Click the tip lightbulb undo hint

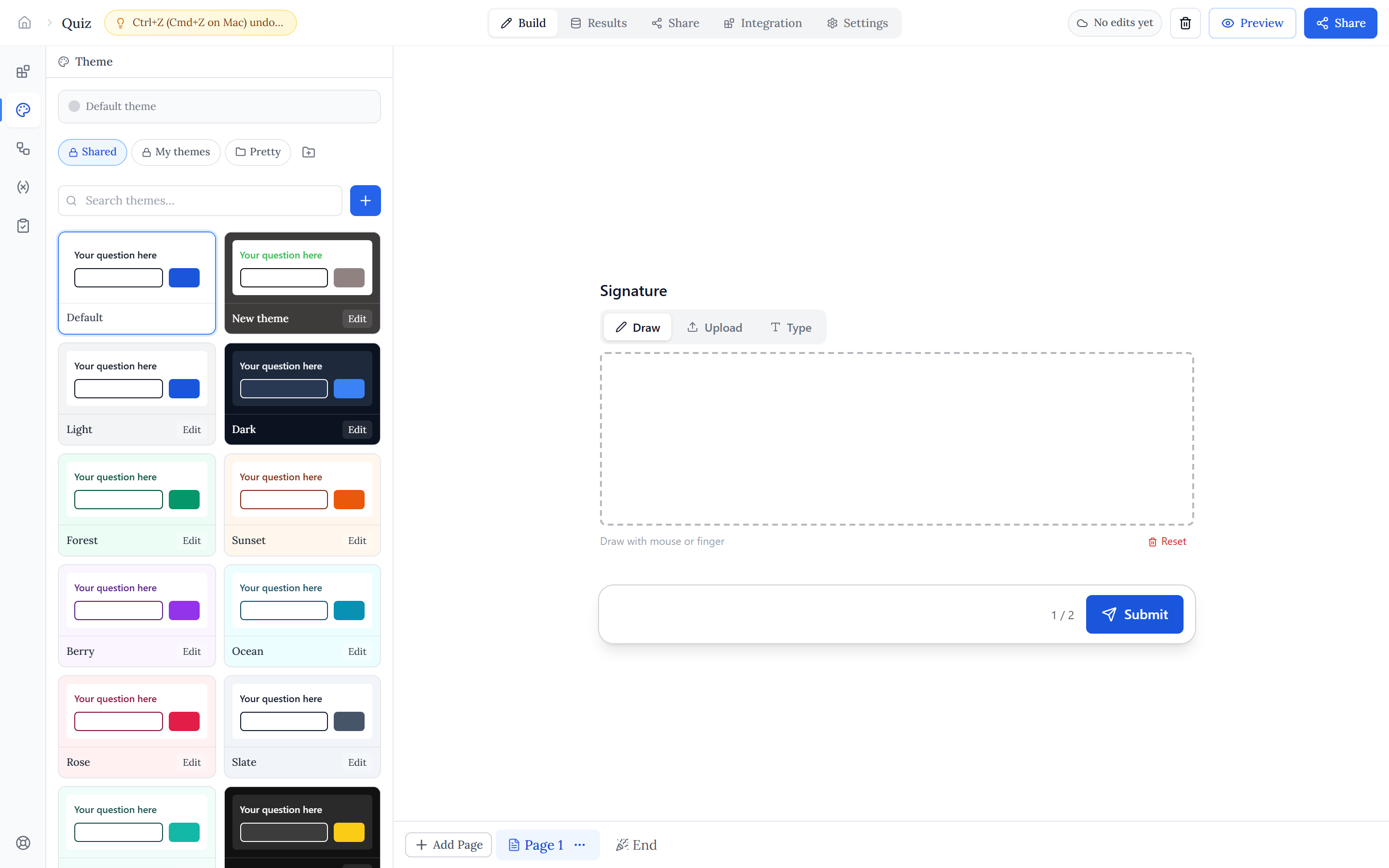200,23
